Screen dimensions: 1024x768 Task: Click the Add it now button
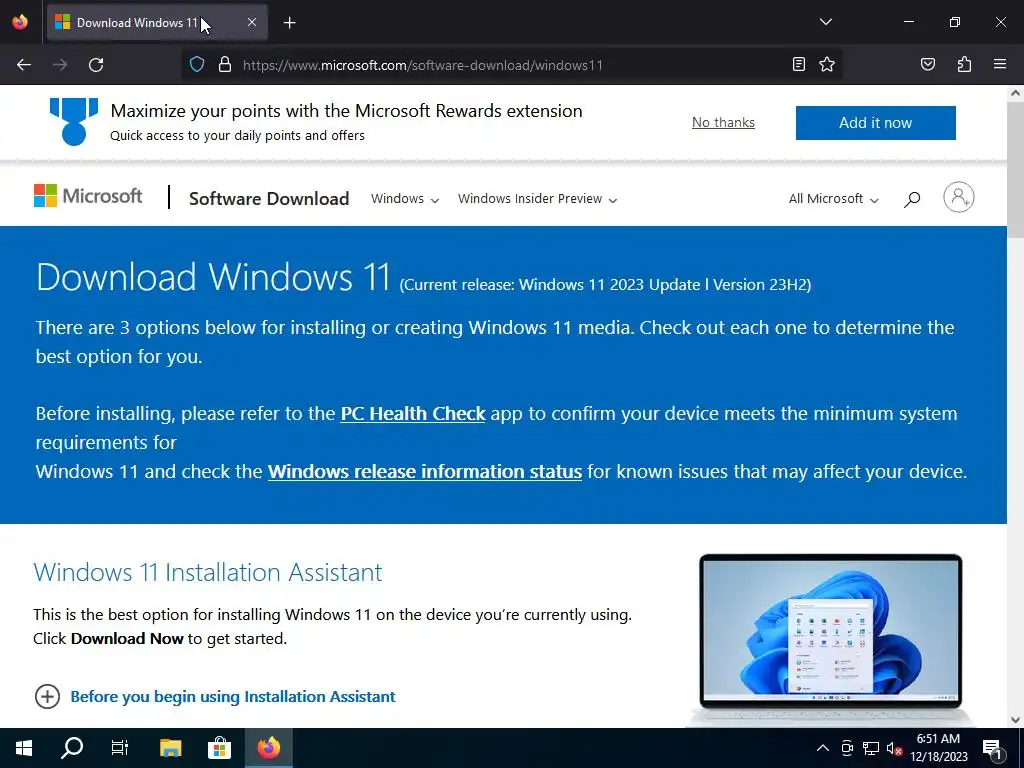[x=876, y=123]
